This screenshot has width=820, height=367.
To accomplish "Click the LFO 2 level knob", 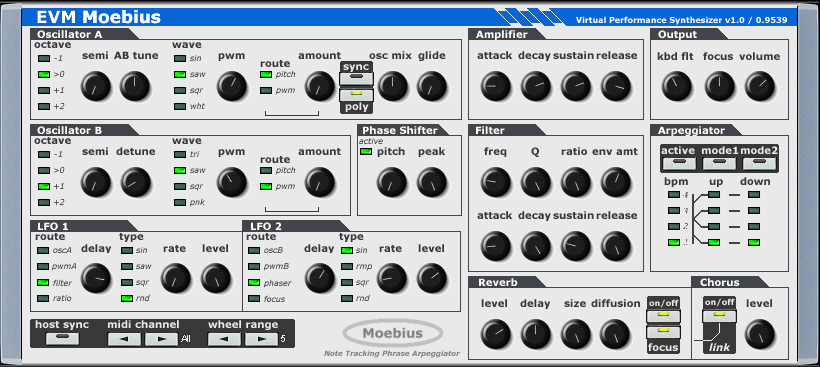I will (432, 278).
